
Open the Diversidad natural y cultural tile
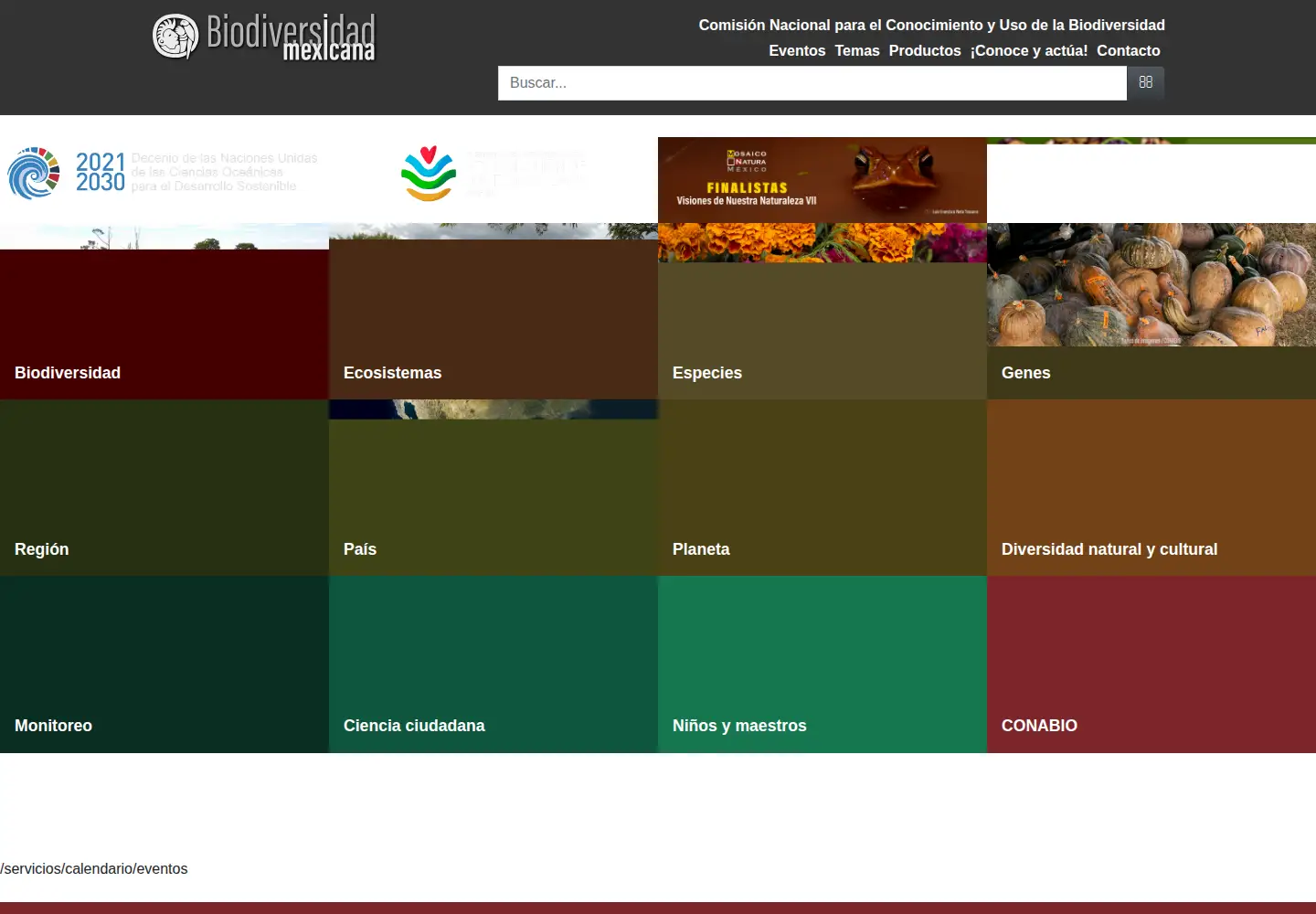[1151, 487]
